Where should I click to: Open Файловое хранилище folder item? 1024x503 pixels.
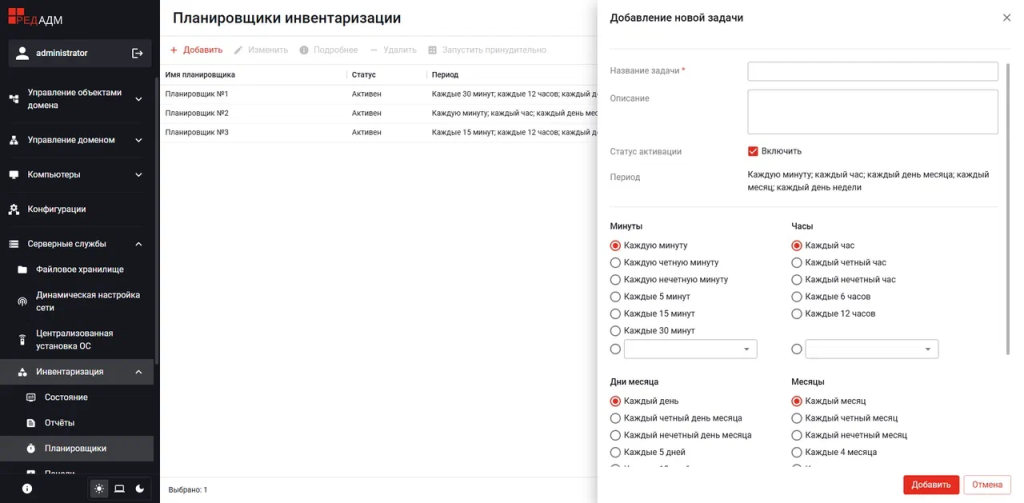pyautogui.click(x=79, y=269)
